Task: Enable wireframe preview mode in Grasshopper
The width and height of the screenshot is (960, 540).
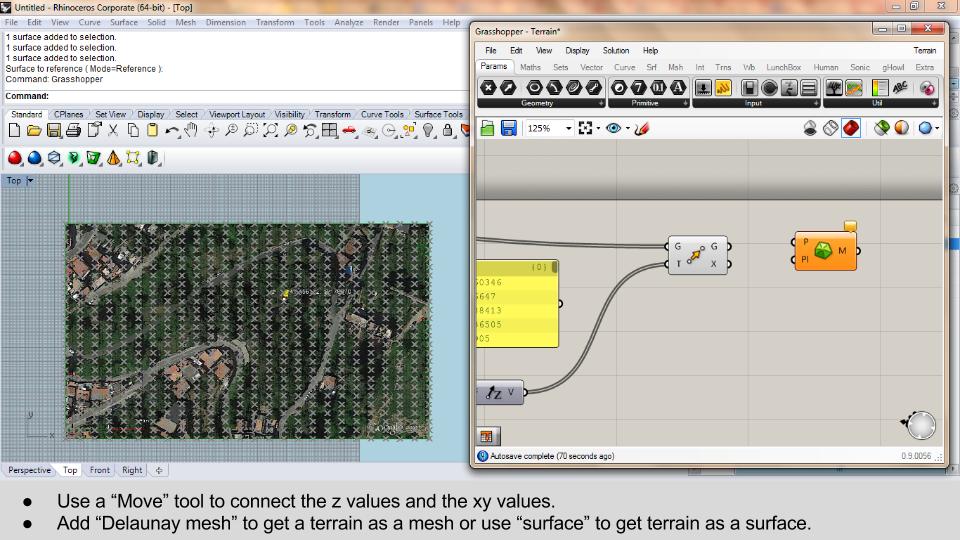Action: [831, 128]
